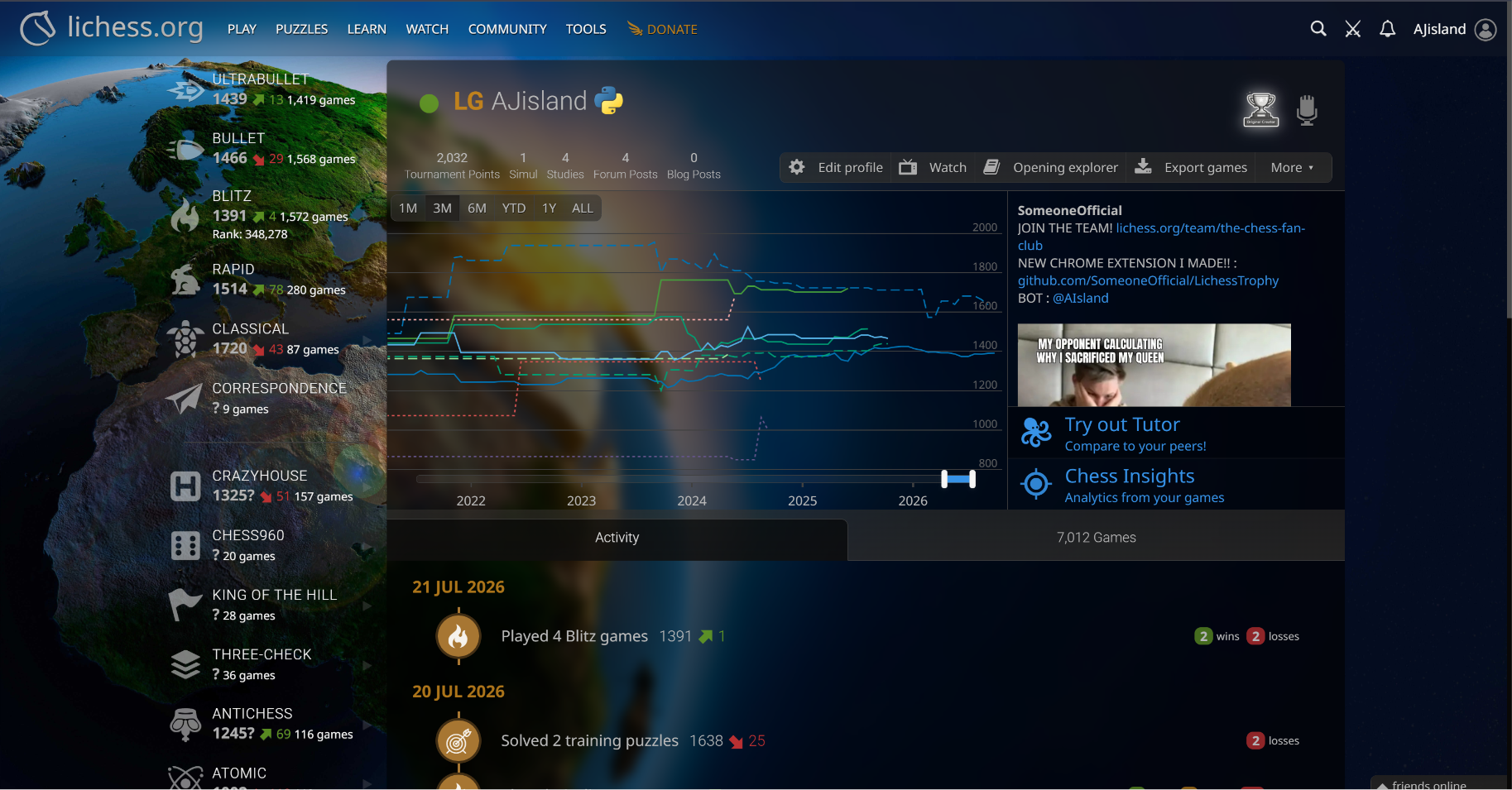The width and height of the screenshot is (1512, 790).
Task: Open the the-chess-fan-club team link
Action: click(1210, 228)
